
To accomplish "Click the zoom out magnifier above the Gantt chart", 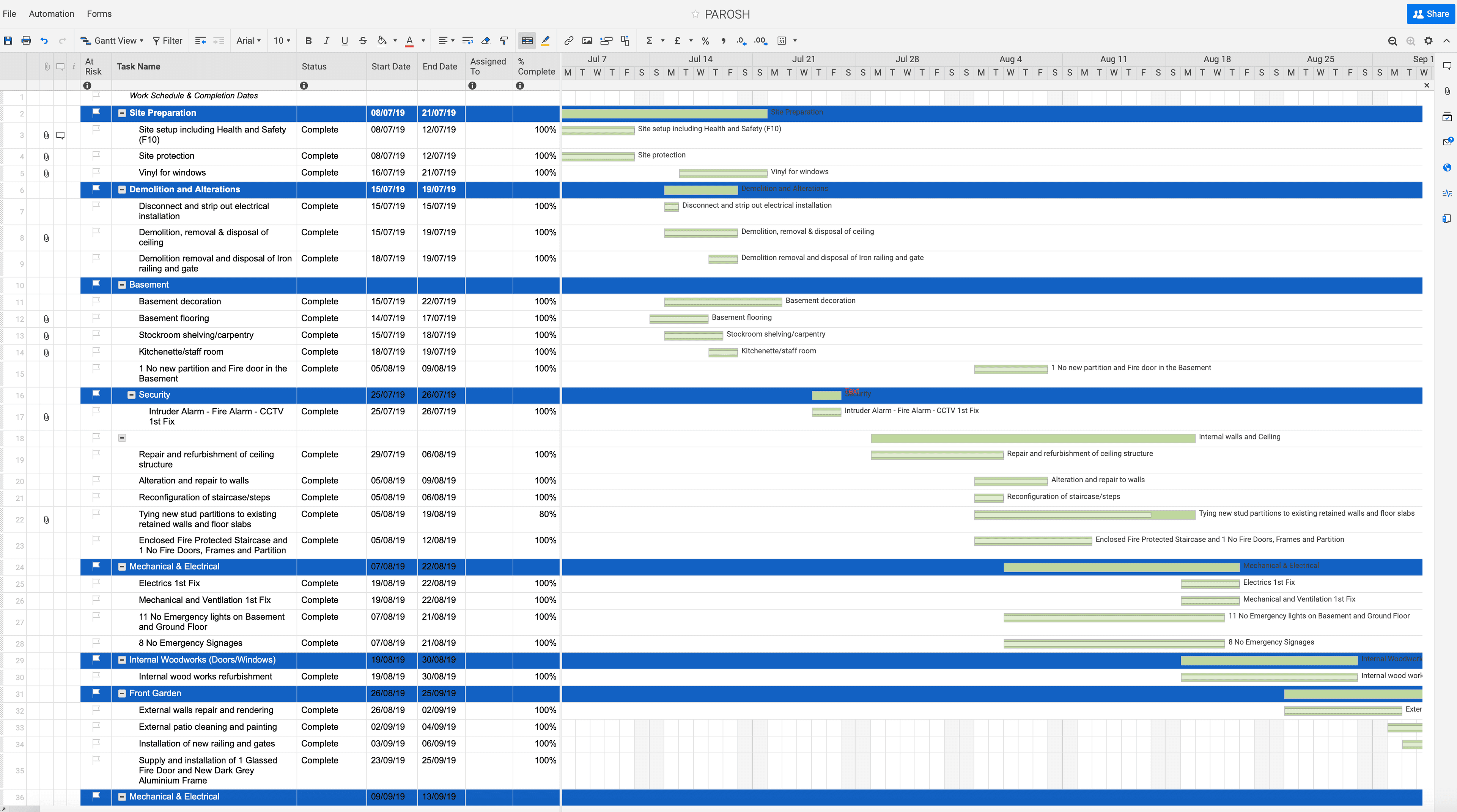I will (1392, 41).
